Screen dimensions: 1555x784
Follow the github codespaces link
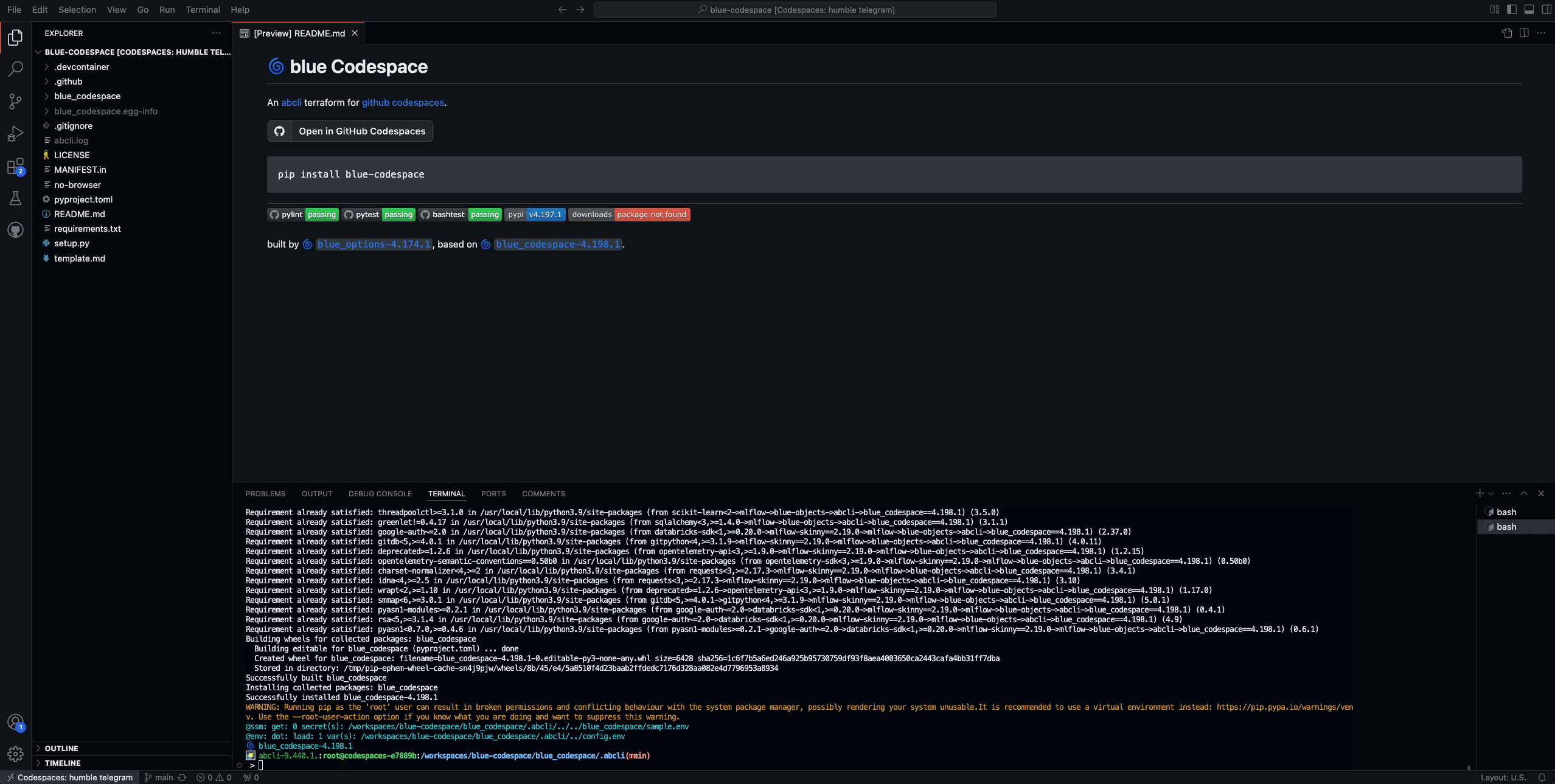coord(403,103)
